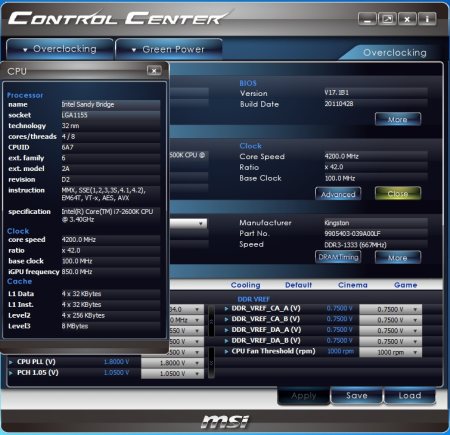Click BIOS version value V17.1B1
The image size is (450, 435).
336,93
